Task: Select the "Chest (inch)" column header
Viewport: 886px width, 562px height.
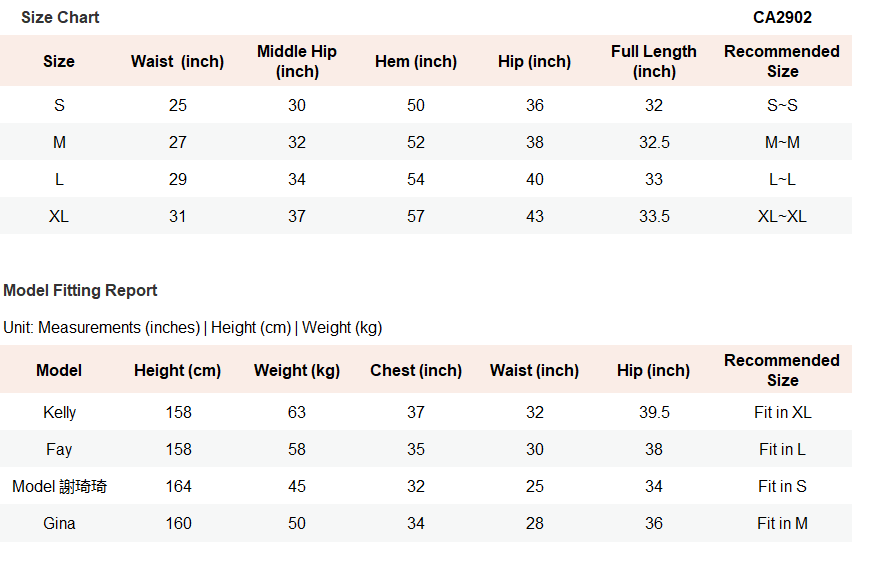Action: pyautogui.click(x=416, y=371)
